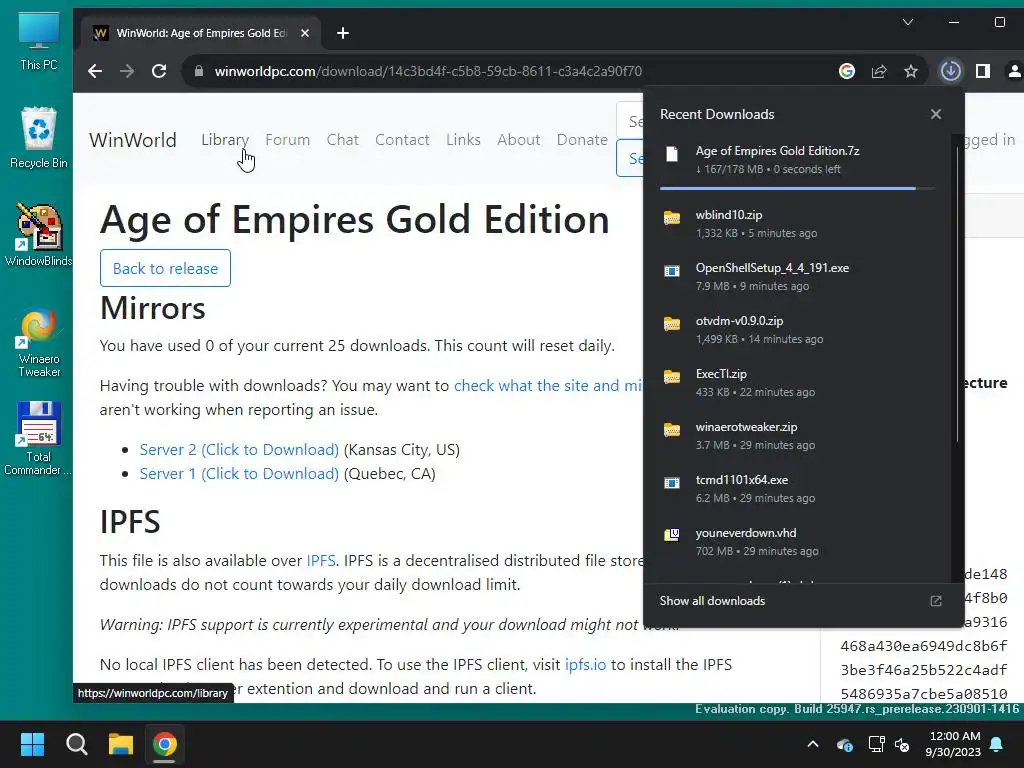The height and width of the screenshot is (768, 1024).
Task: Bookmark this page with star icon
Action: click(x=911, y=71)
